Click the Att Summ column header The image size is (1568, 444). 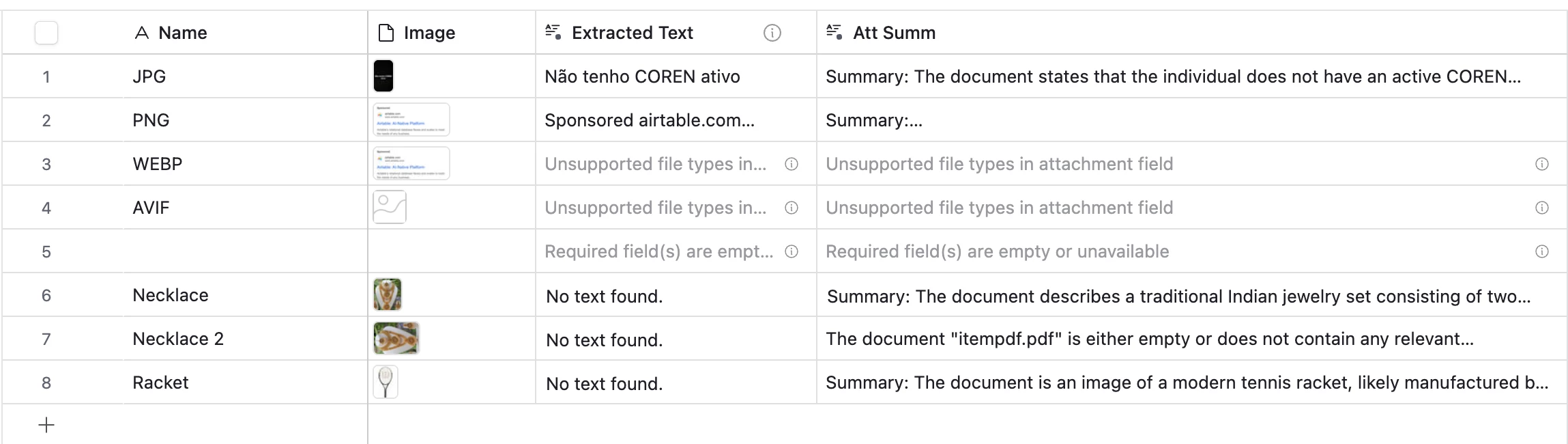(x=894, y=33)
